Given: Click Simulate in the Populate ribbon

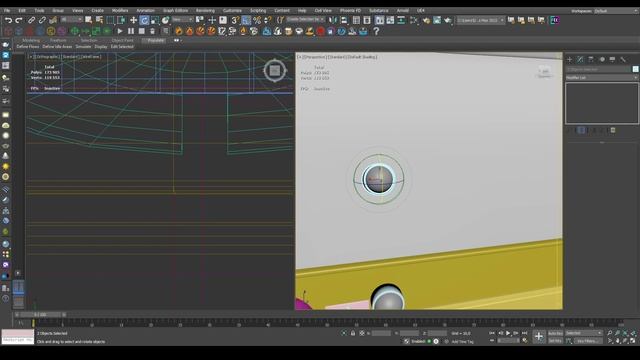Looking at the screenshot, I should [83, 47].
